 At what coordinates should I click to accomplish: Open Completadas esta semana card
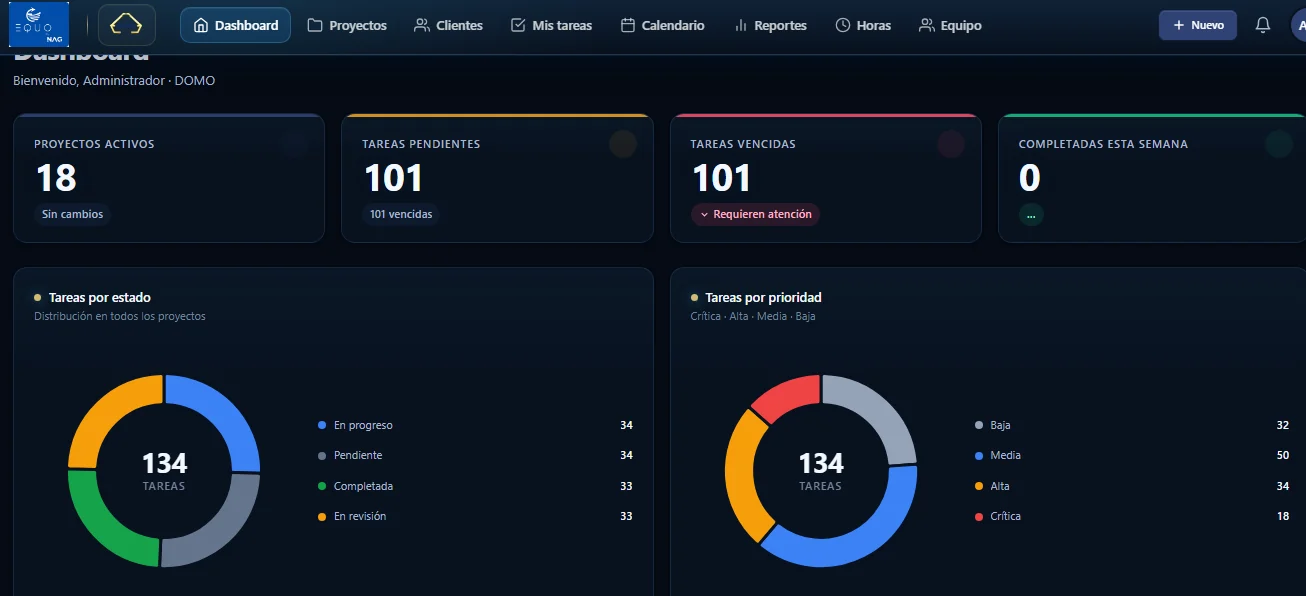pyautogui.click(x=1152, y=178)
